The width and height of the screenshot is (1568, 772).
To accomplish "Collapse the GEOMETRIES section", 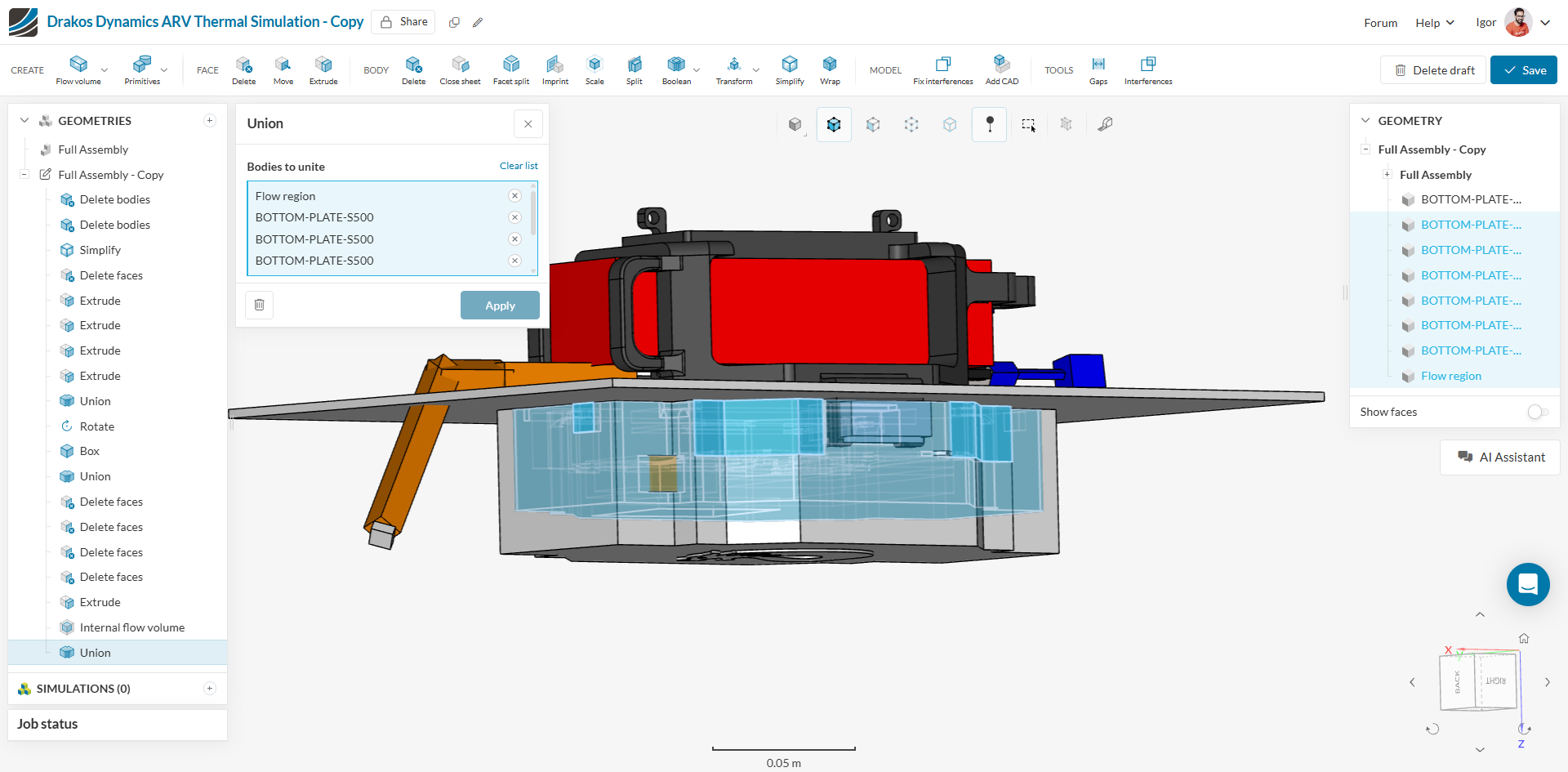I will point(24,121).
